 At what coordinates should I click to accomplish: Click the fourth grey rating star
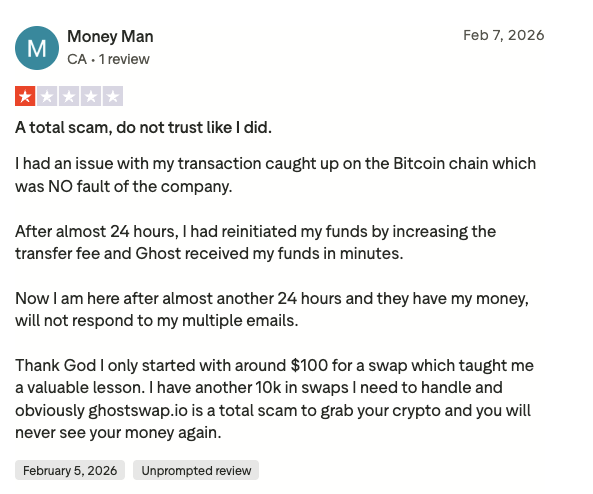[x=91, y=96]
